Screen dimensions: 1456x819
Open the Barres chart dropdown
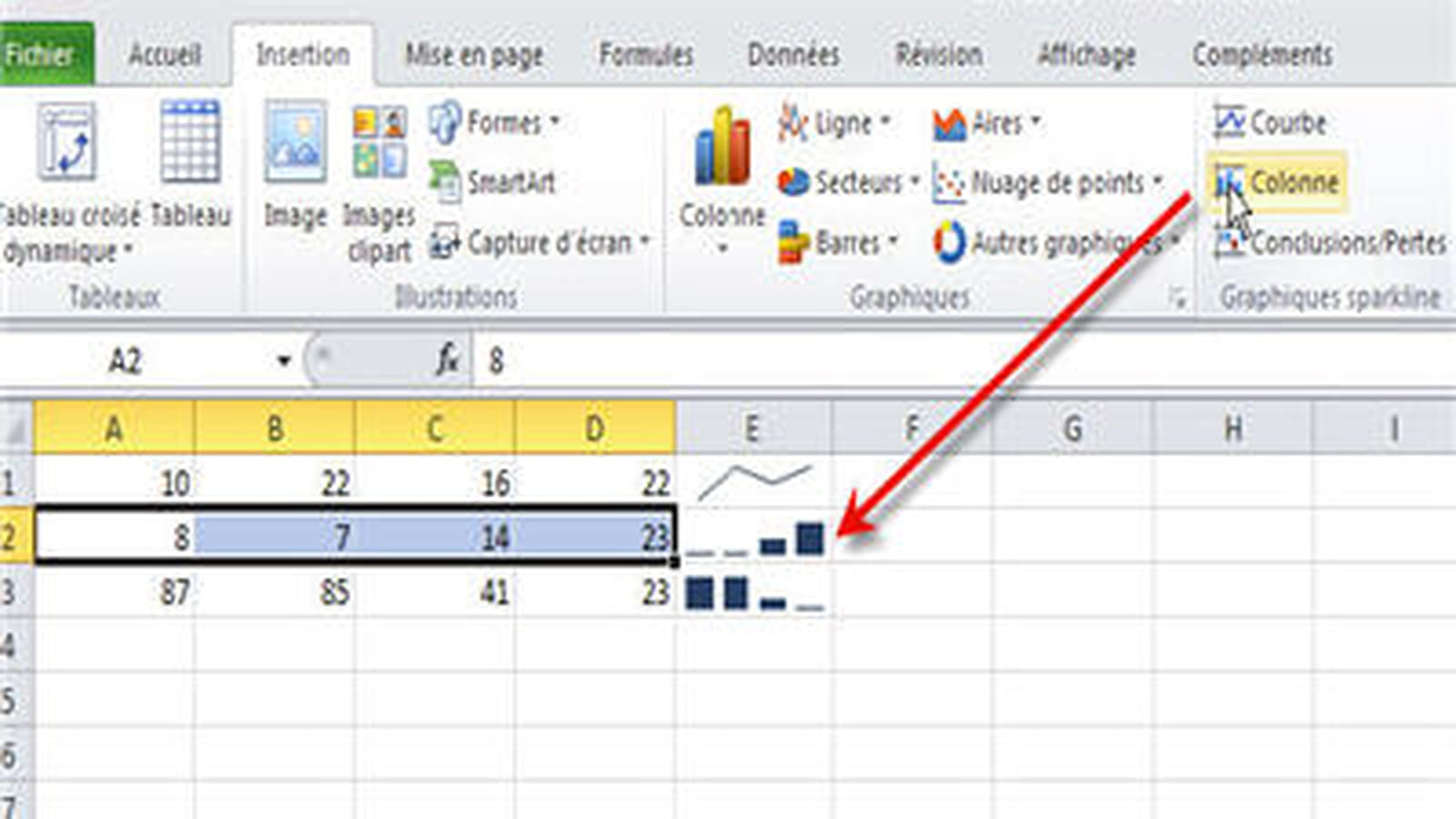coord(838,242)
